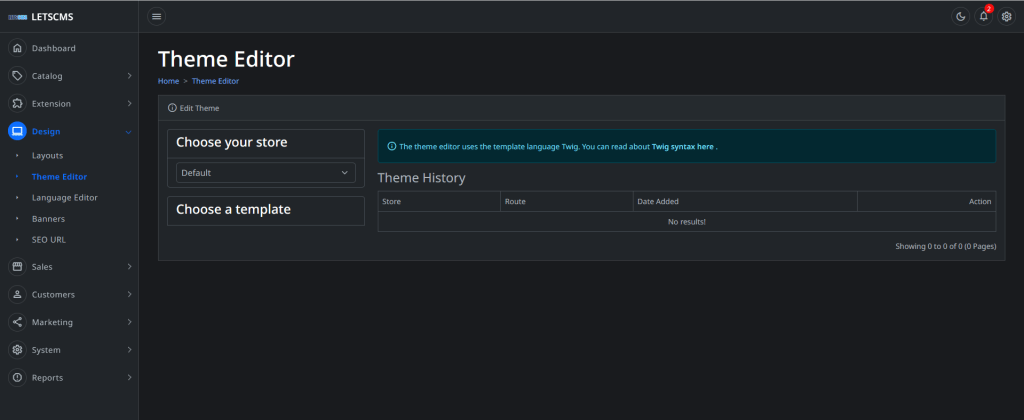Click the No results! table row
Viewport: 1024px width, 420px height.
tap(686, 221)
